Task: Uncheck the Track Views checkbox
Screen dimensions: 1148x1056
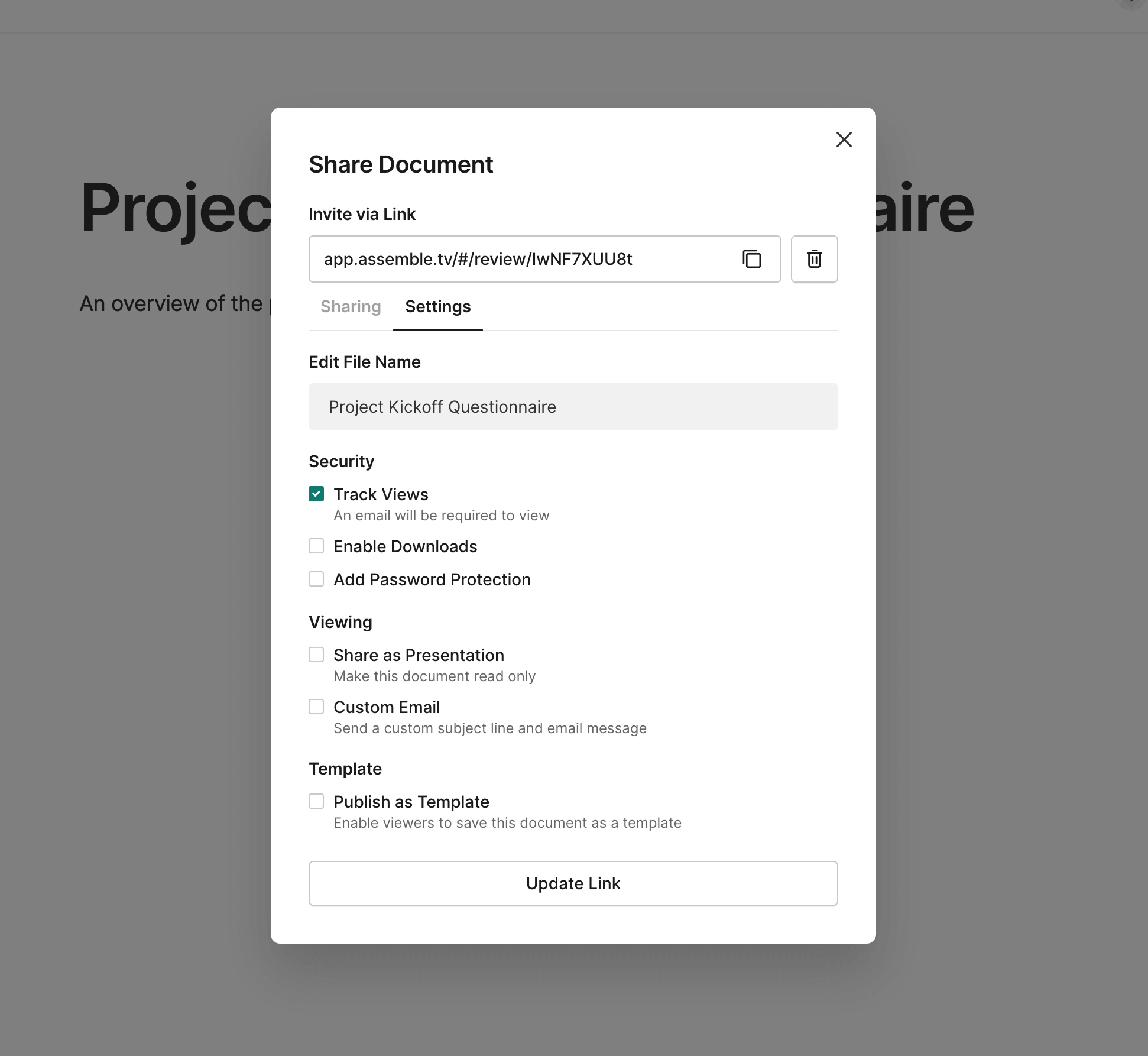Action: tap(316, 494)
